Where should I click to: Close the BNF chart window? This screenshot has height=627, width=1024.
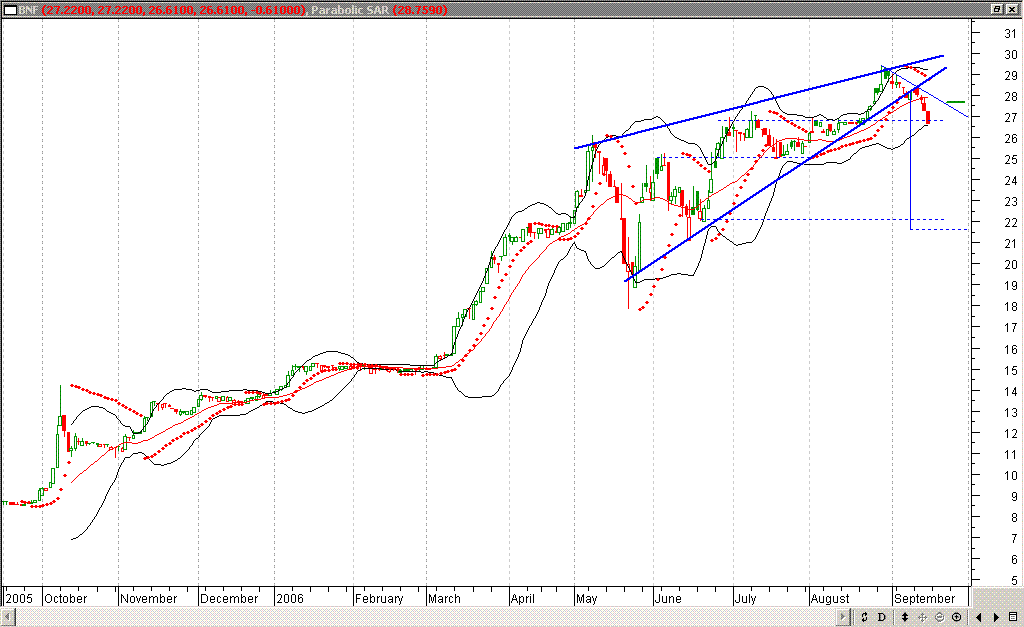point(1012,9)
